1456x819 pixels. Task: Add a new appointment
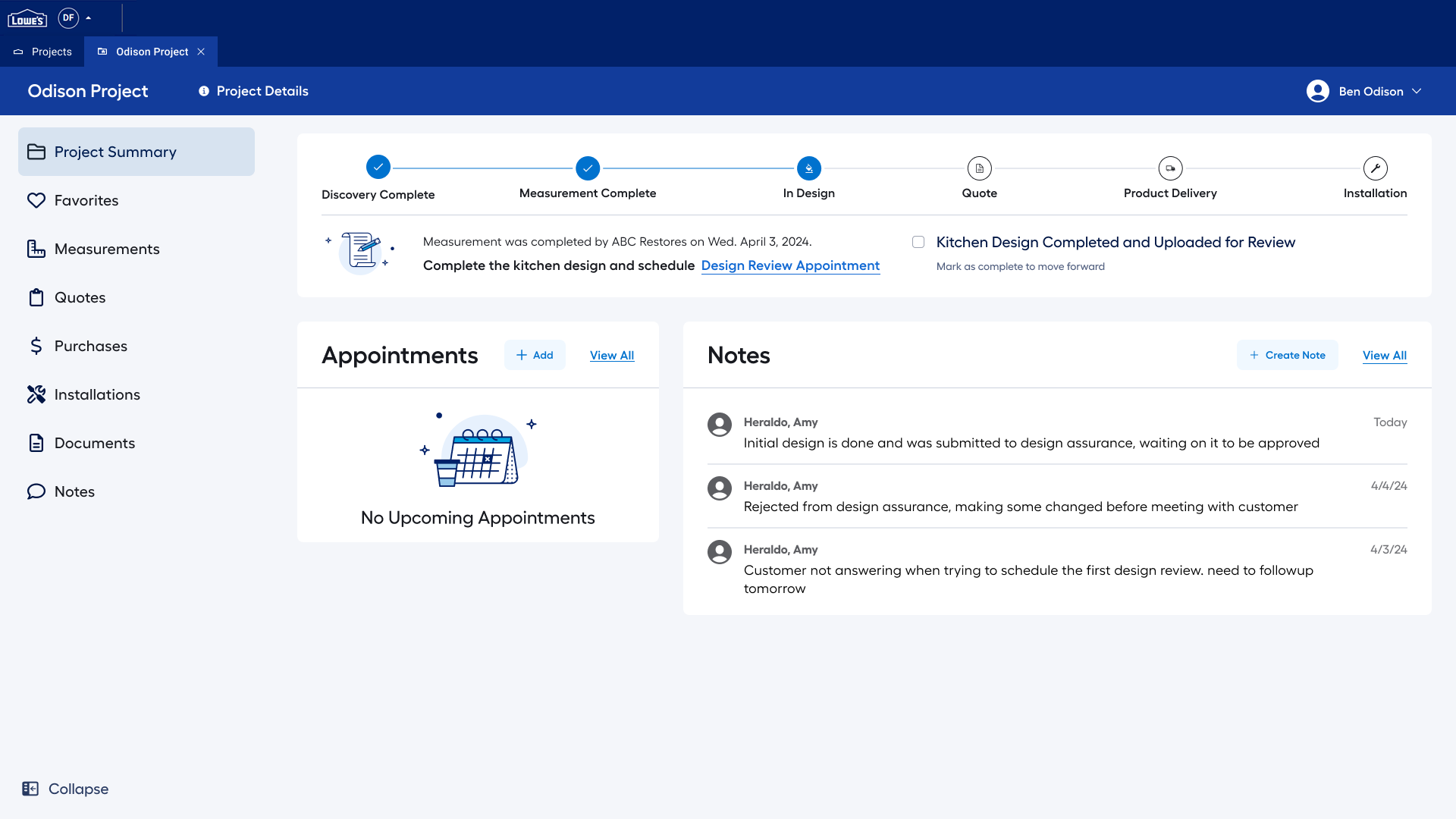(x=535, y=355)
